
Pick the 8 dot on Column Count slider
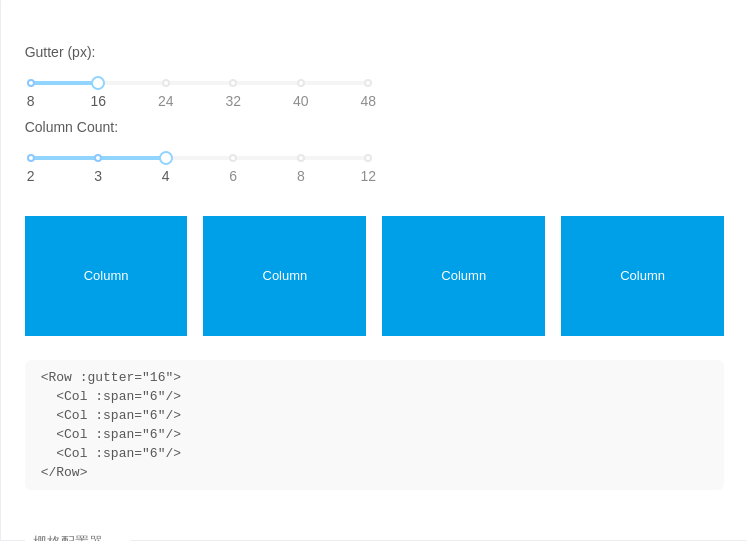(x=301, y=158)
